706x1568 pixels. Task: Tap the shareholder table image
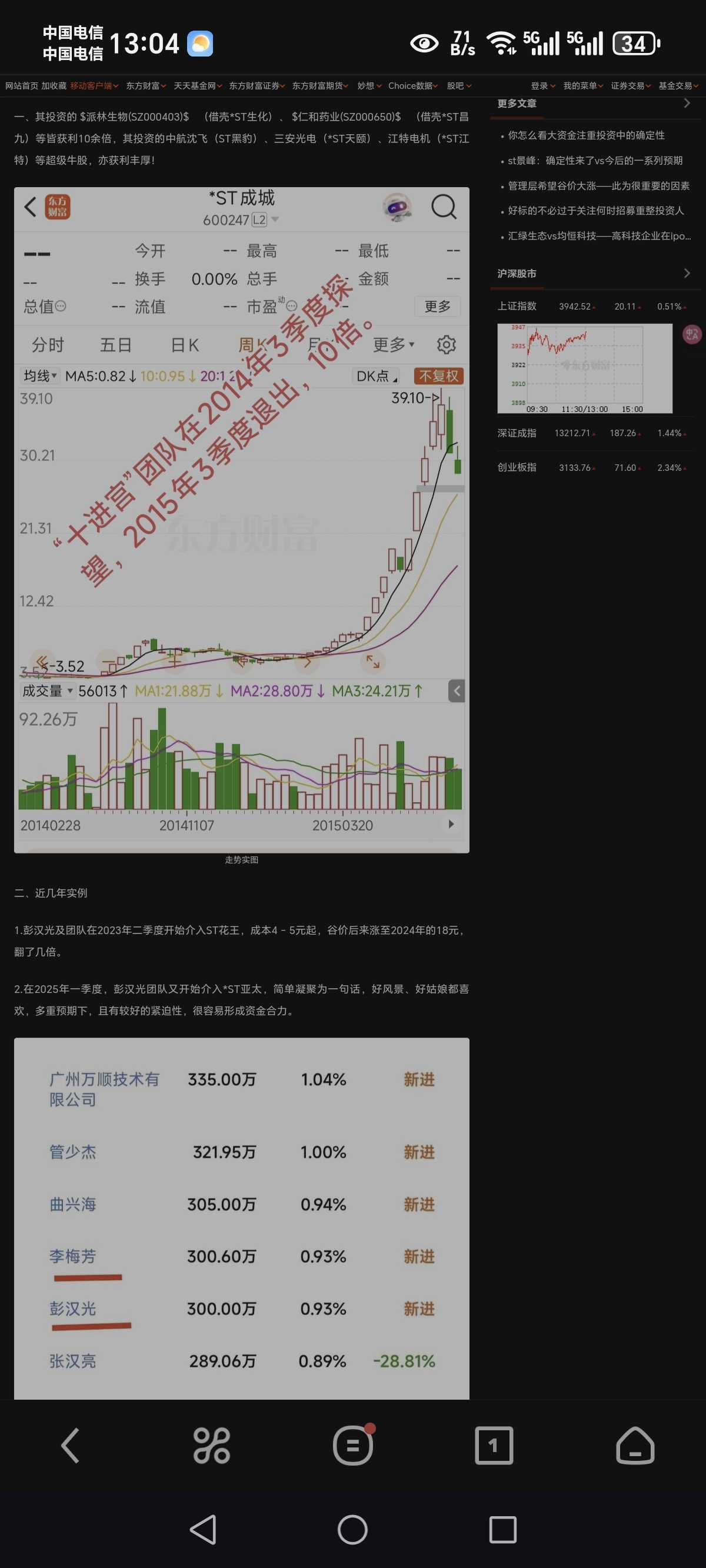pyautogui.click(x=242, y=1218)
